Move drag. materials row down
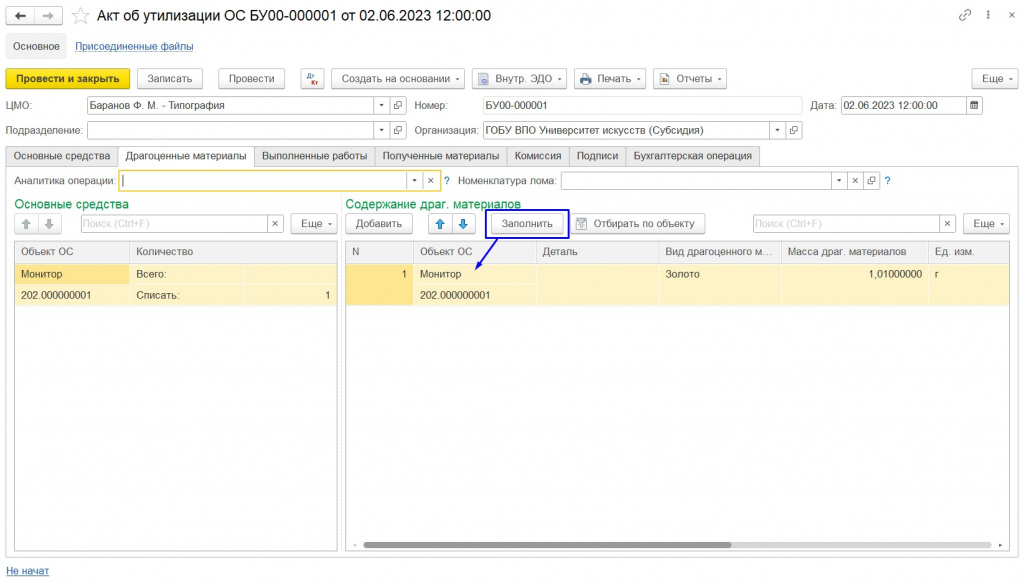 pos(463,224)
